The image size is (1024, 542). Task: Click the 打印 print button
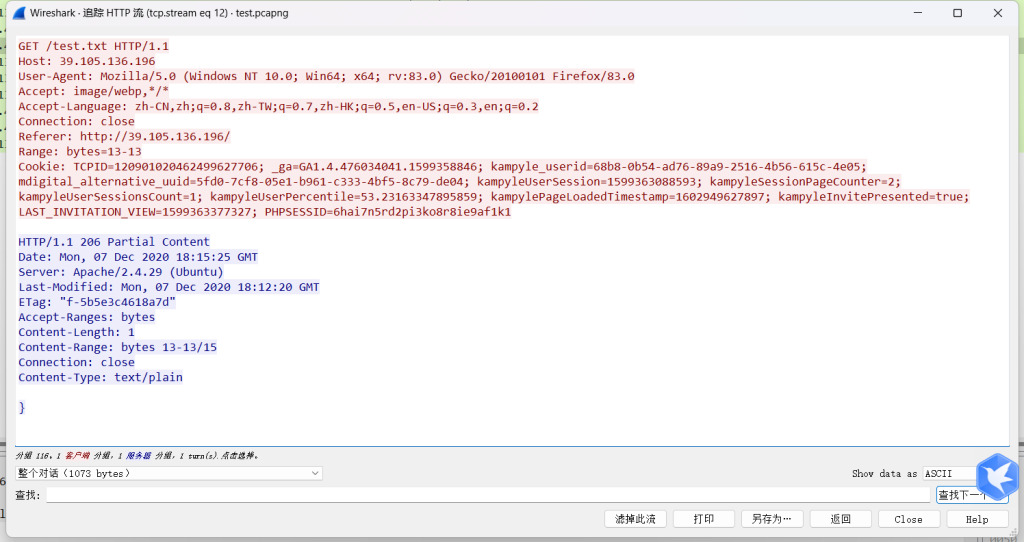pos(703,519)
